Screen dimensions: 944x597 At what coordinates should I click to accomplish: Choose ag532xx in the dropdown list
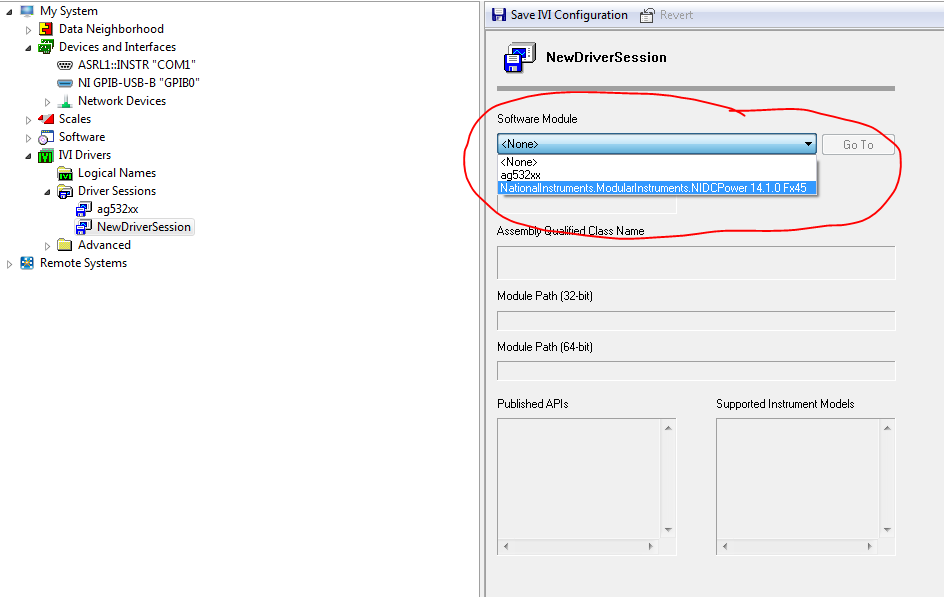click(657, 175)
